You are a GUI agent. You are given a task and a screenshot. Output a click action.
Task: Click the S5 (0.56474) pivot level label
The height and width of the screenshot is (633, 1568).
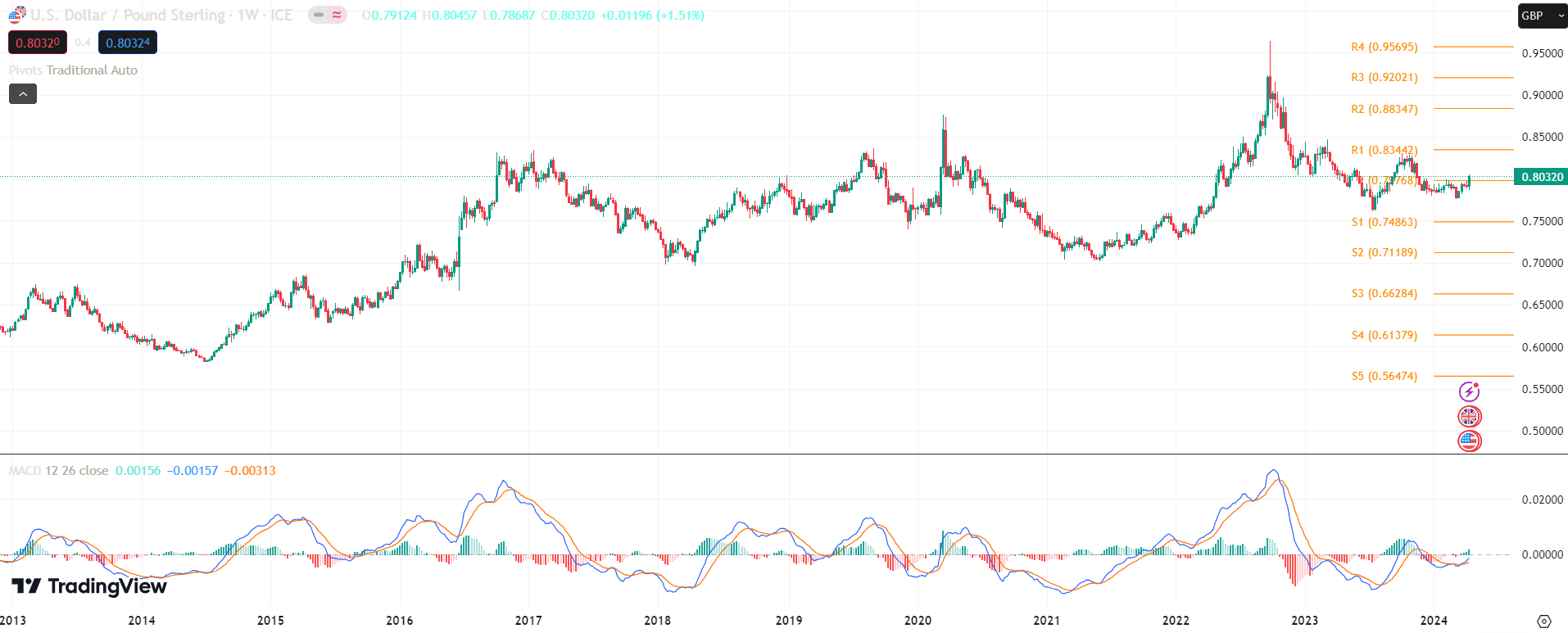point(1384,376)
